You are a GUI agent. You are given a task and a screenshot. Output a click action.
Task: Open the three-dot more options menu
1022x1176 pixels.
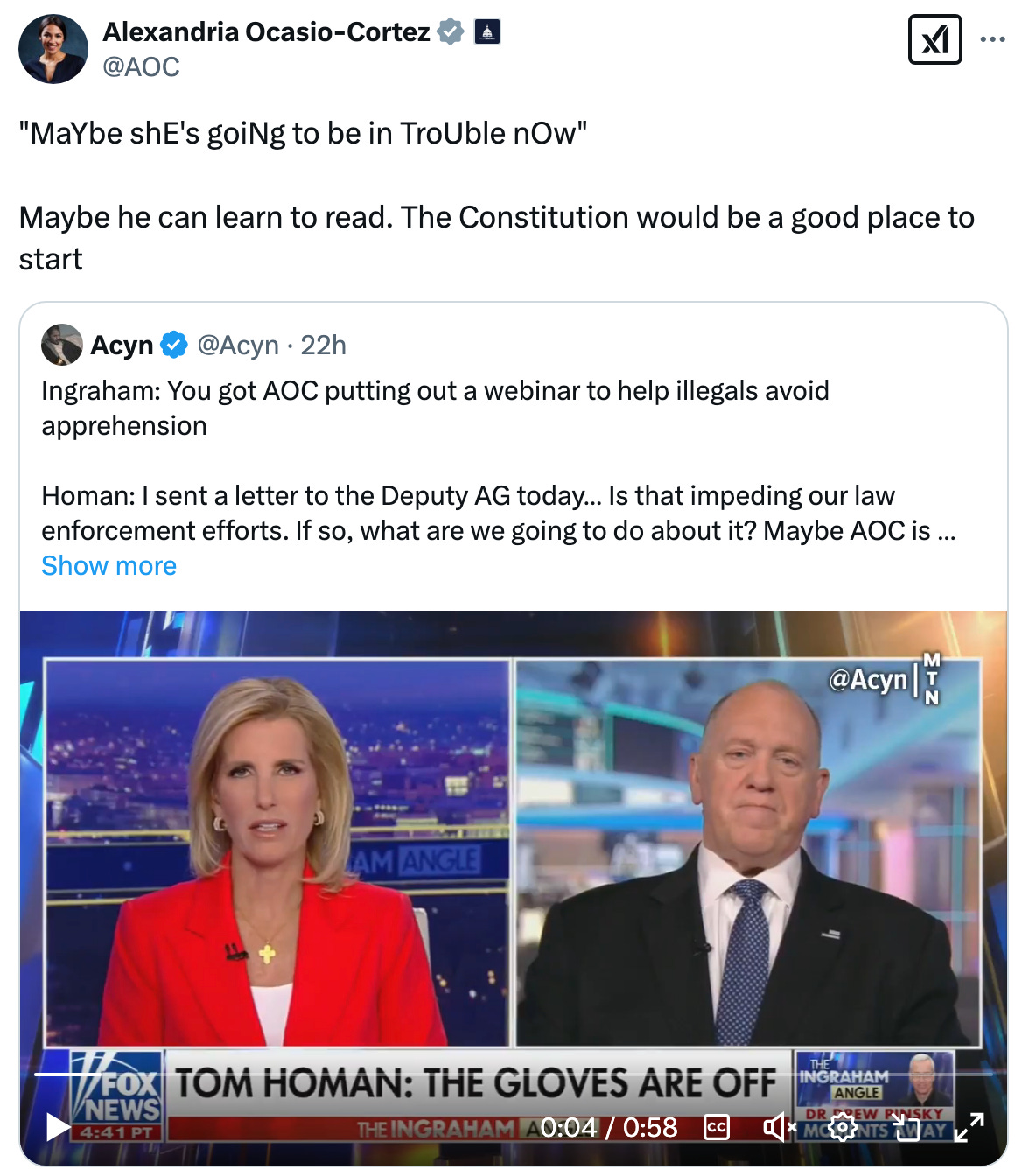pyautogui.click(x=992, y=39)
